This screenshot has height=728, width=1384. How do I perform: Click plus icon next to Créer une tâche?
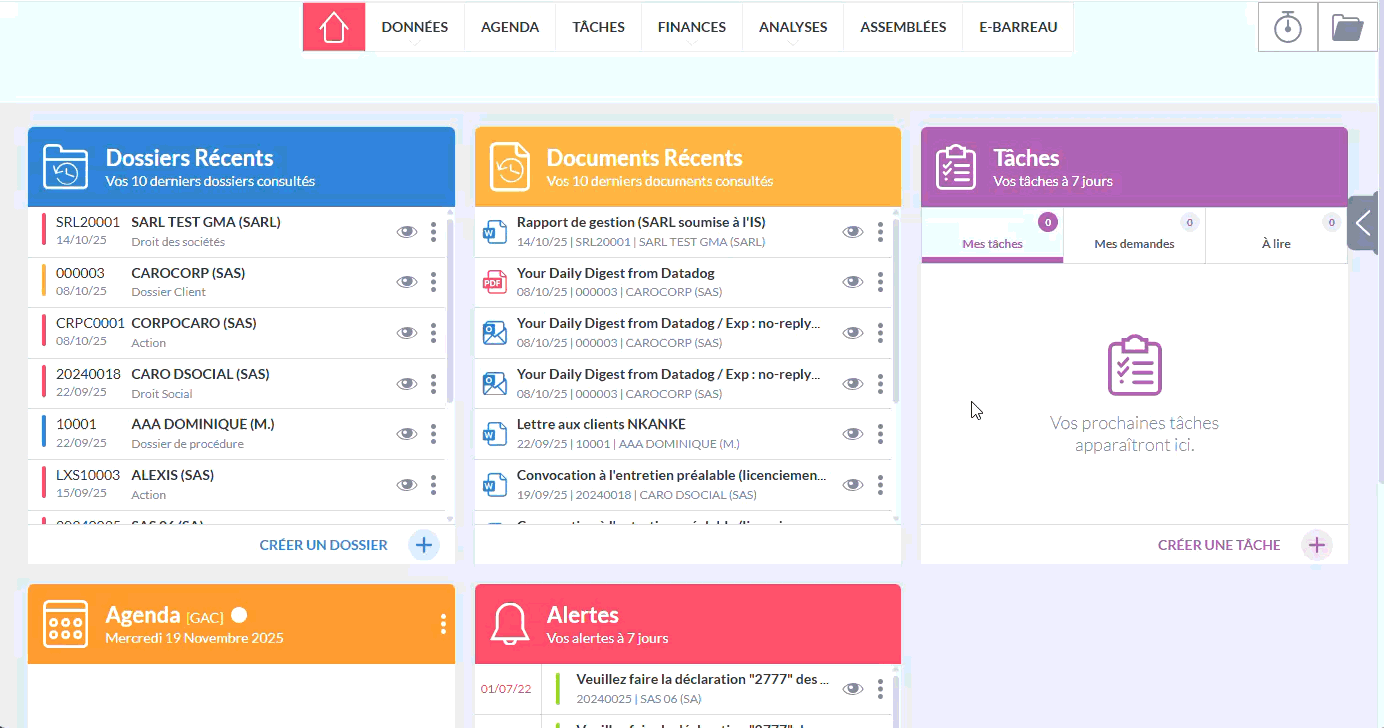coord(1316,545)
